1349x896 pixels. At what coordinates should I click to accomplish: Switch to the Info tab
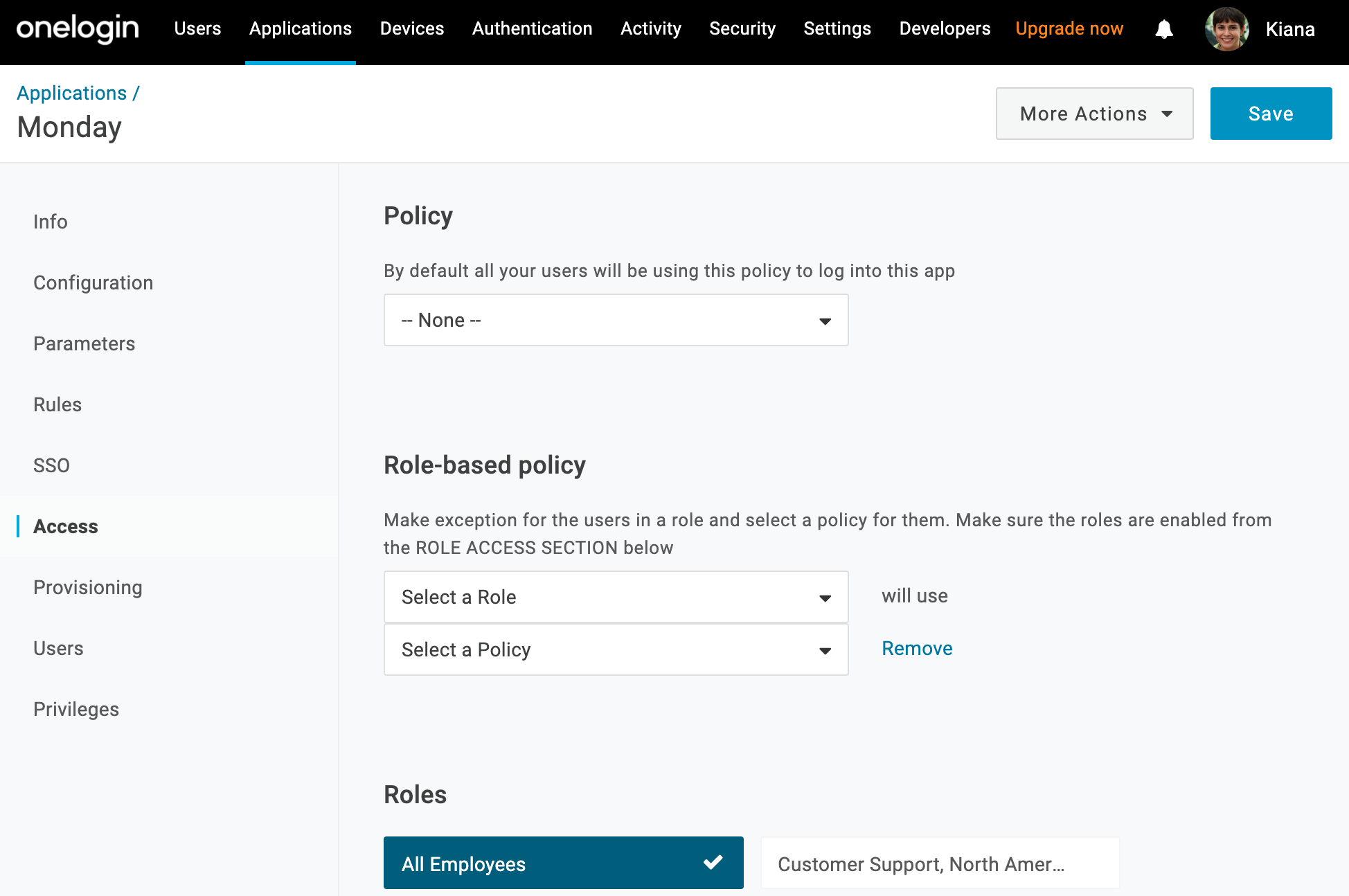click(51, 222)
